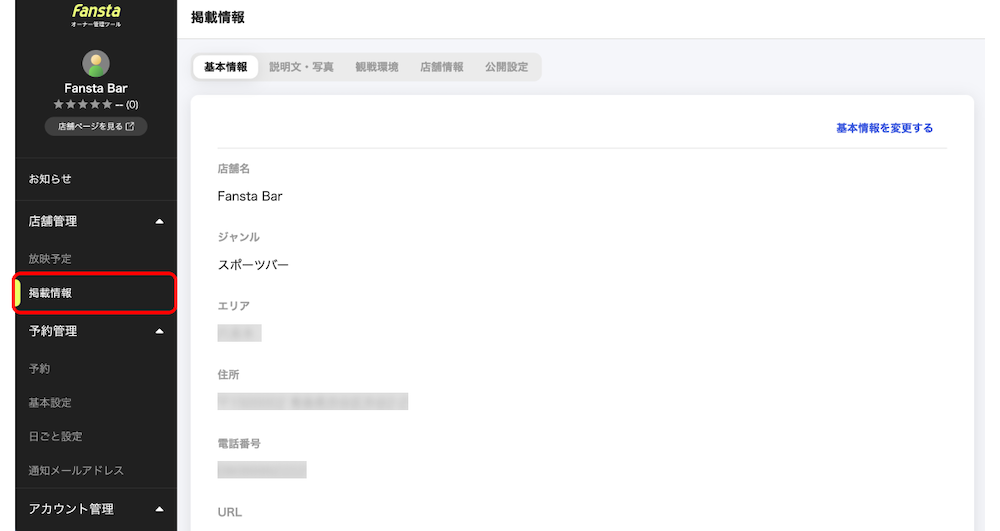1000x531 pixels.
Task: Click the star rating under Fansta Bar
Action: coord(83,105)
